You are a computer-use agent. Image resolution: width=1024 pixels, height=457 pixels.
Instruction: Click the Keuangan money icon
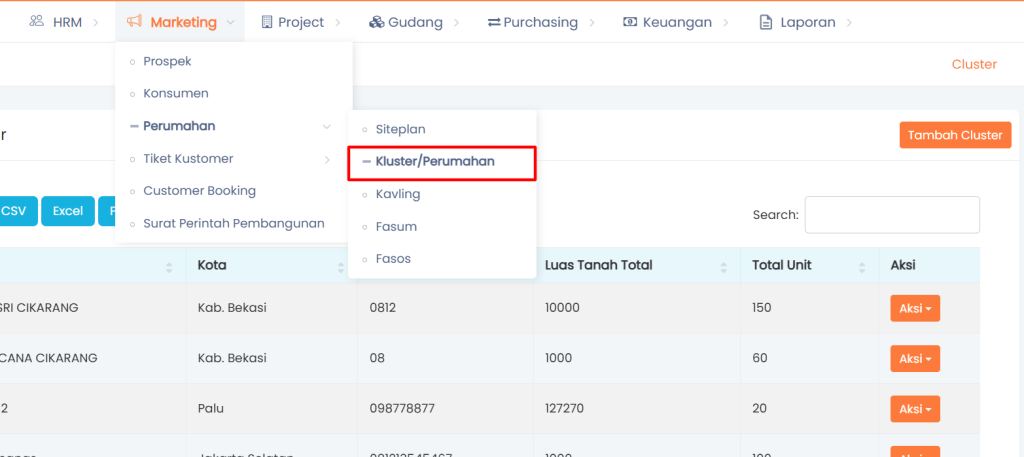(629, 21)
